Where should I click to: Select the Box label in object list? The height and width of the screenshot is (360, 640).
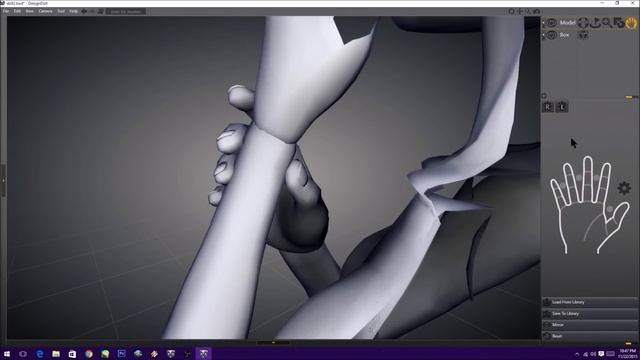point(564,35)
